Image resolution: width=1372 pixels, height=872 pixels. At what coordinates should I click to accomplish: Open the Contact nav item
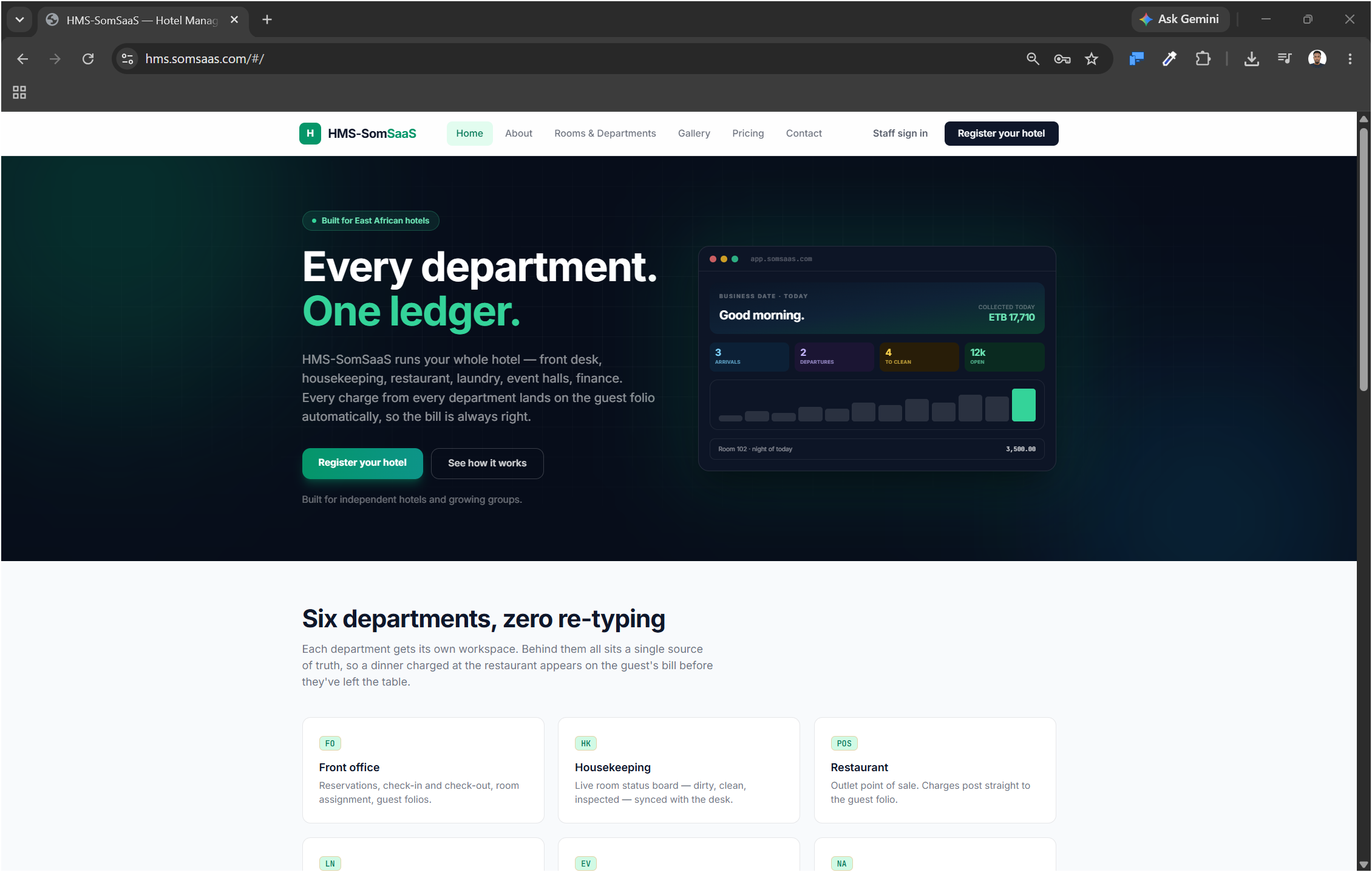tap(804, 134)
